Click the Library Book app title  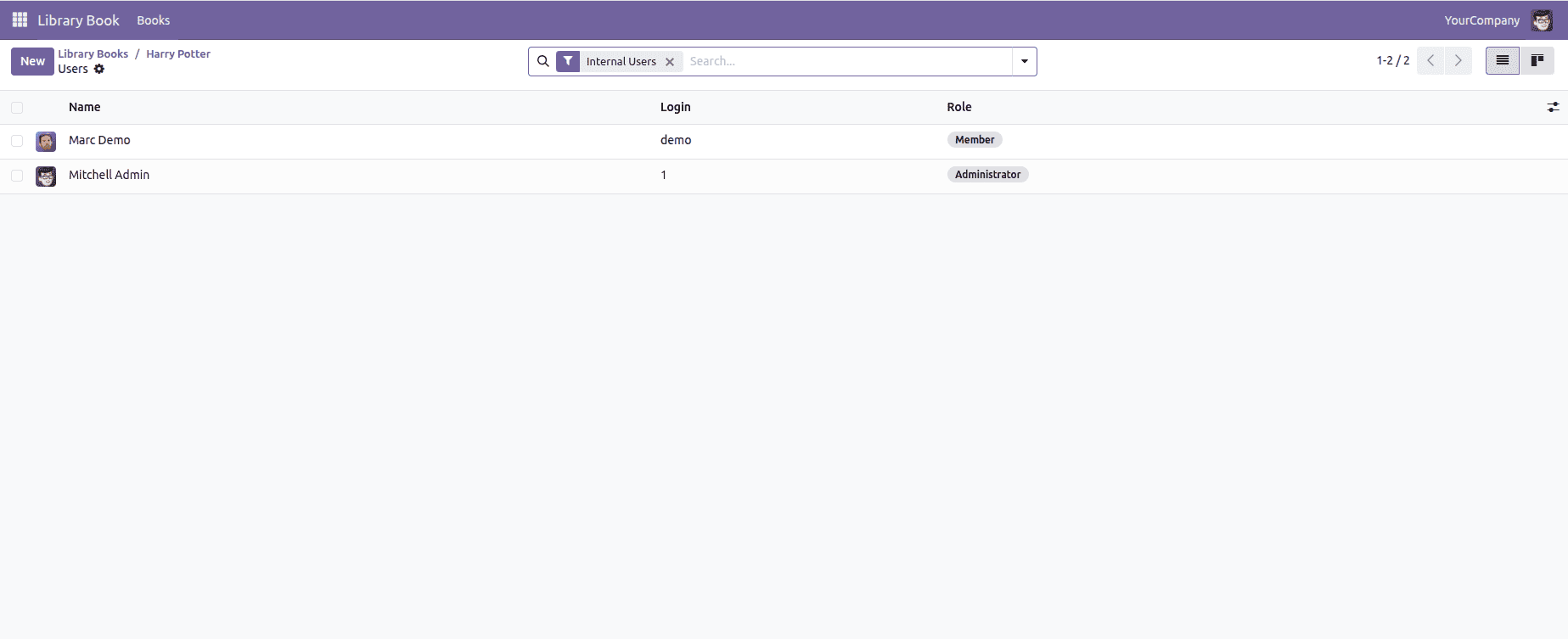(x=78, y=20)
